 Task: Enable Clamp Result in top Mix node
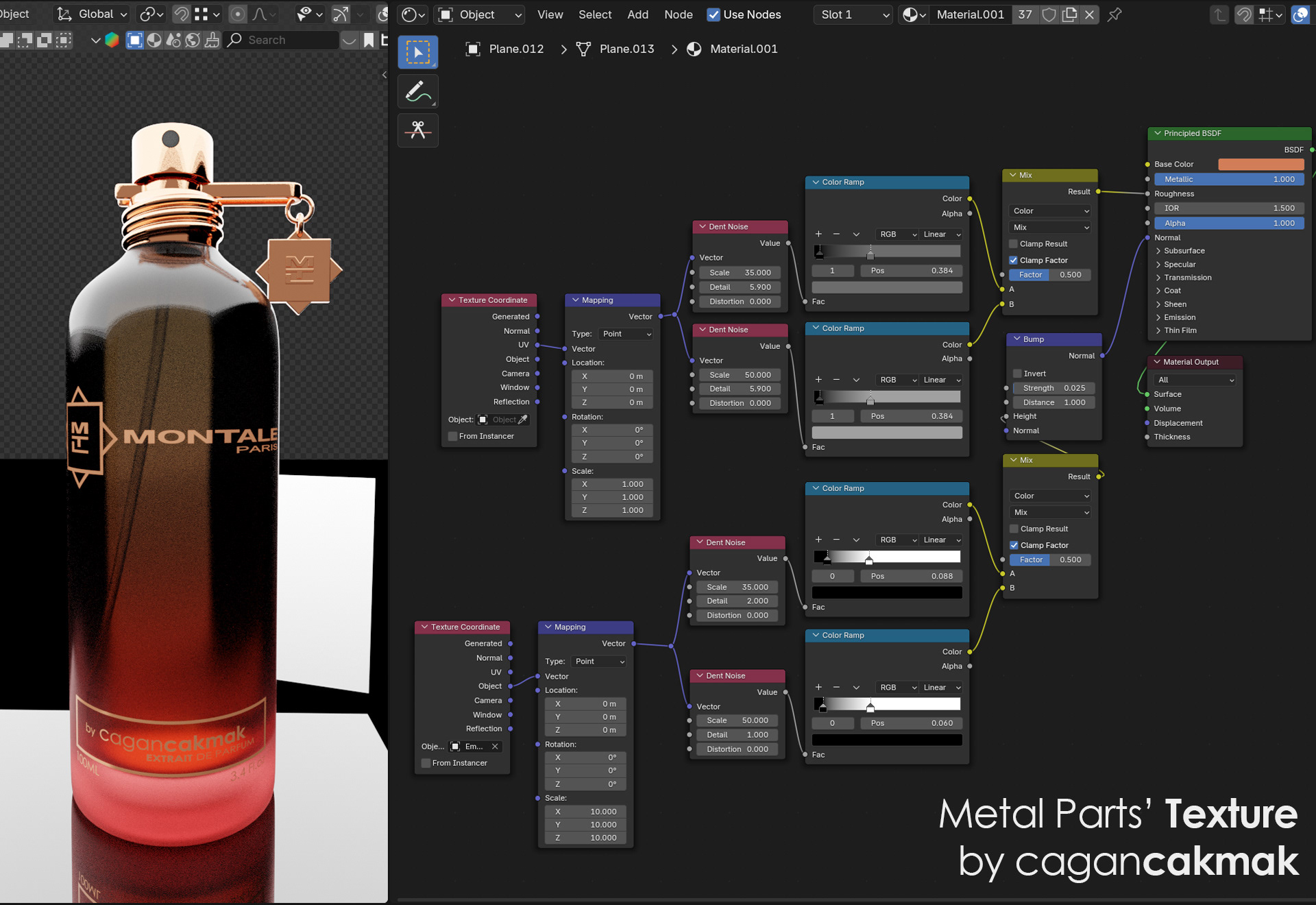tap(1014, 244)
